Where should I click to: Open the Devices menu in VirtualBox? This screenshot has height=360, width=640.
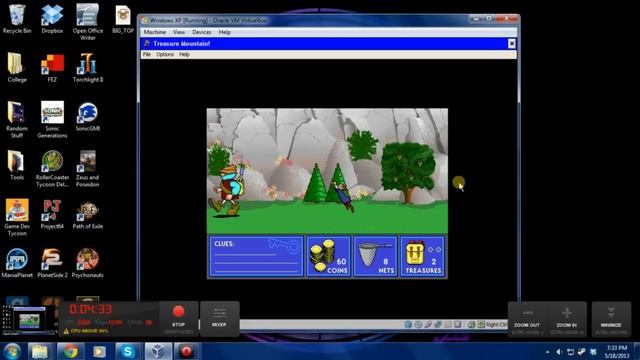(x=202, y=32)
